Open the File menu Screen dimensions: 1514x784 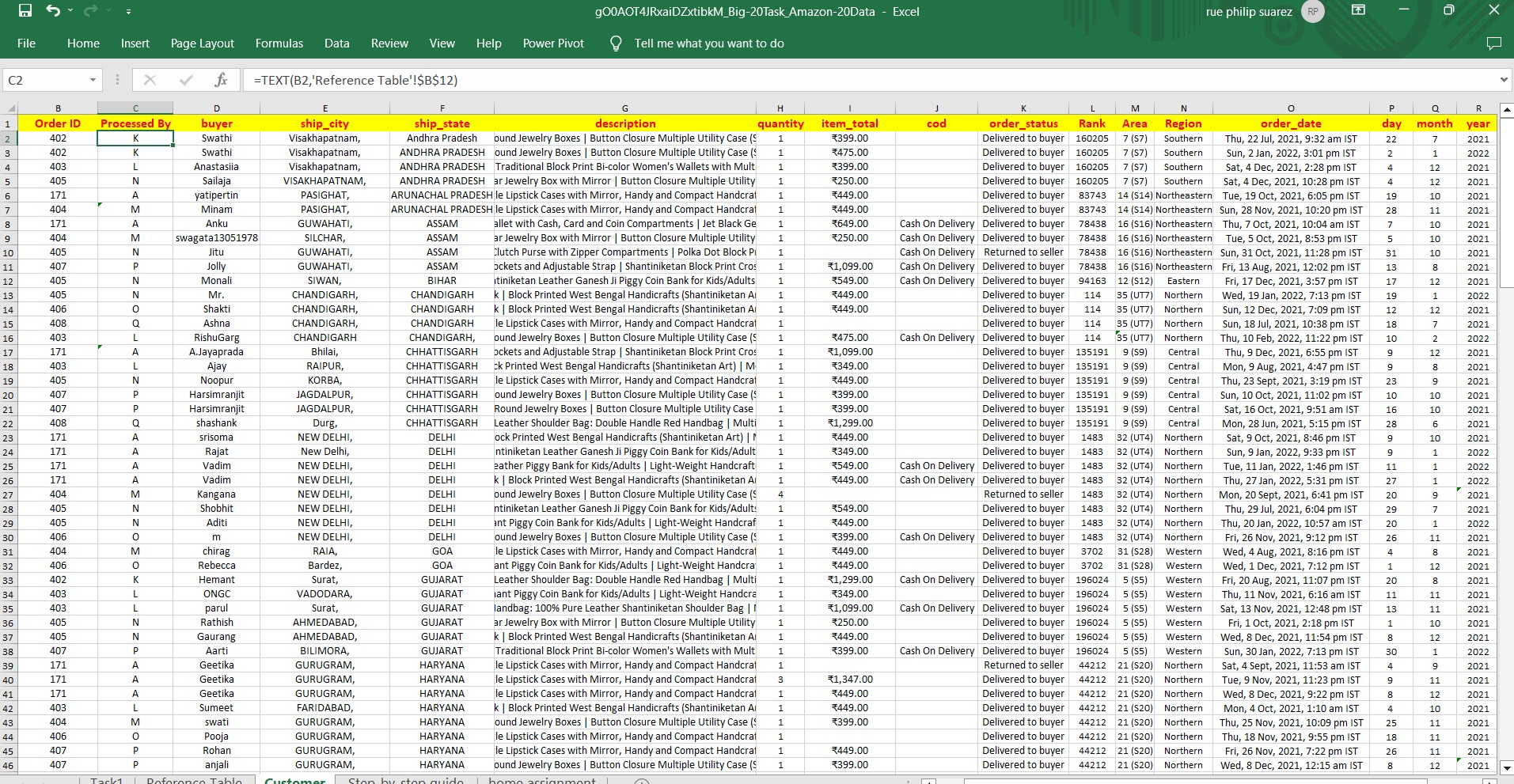coord(26,44)
